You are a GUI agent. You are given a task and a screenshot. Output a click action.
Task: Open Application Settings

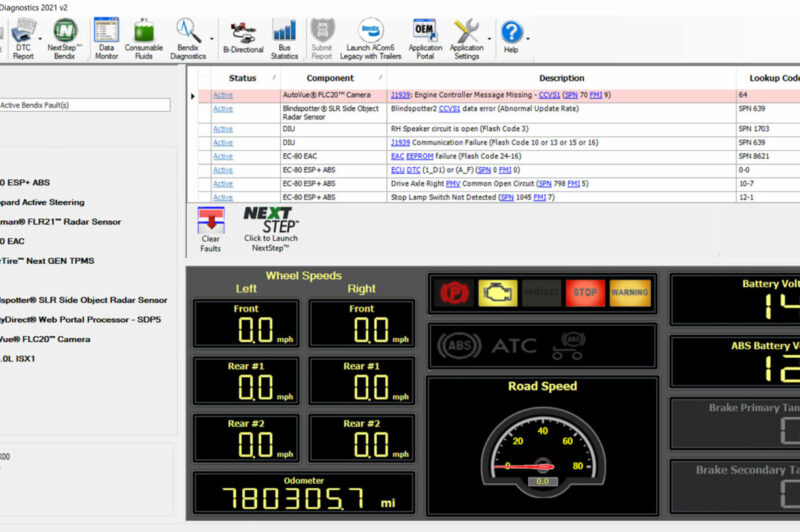466,39
